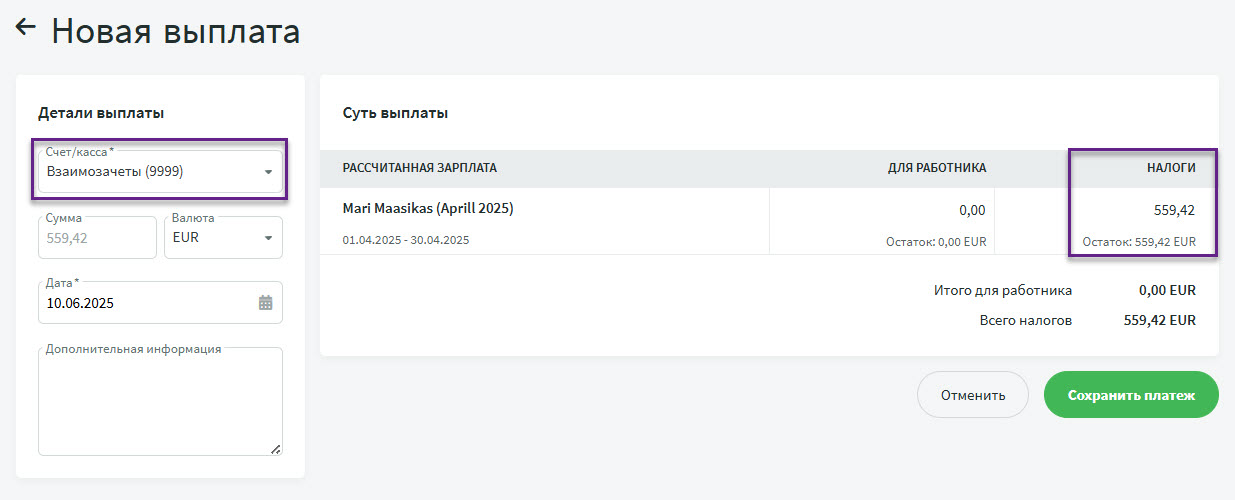Open the Валюта EUR dropdown
Viewport: 1235px width, 500px height.
pos(223,238)
